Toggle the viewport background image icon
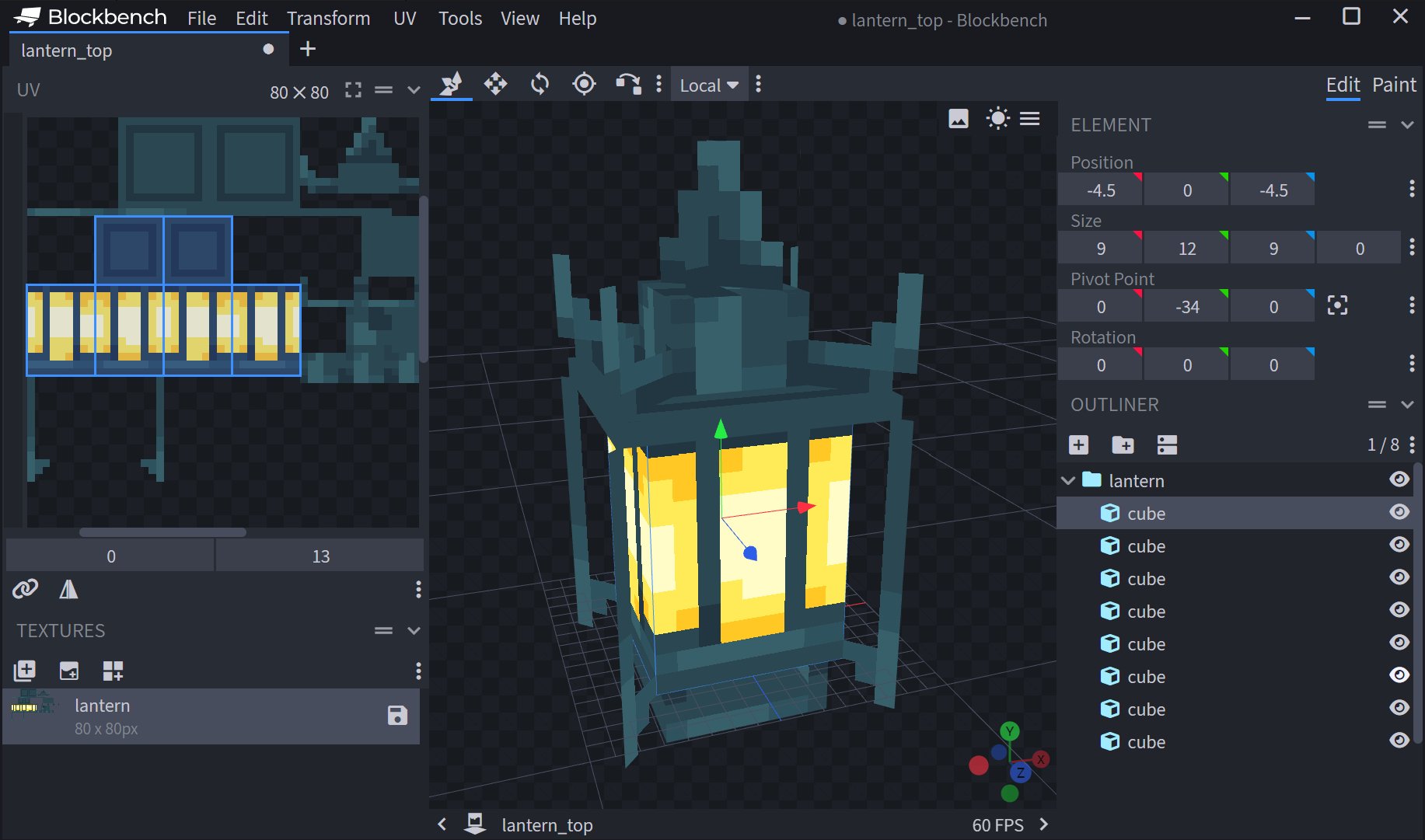The image size is (1425, 840). [x=959, y=118]
